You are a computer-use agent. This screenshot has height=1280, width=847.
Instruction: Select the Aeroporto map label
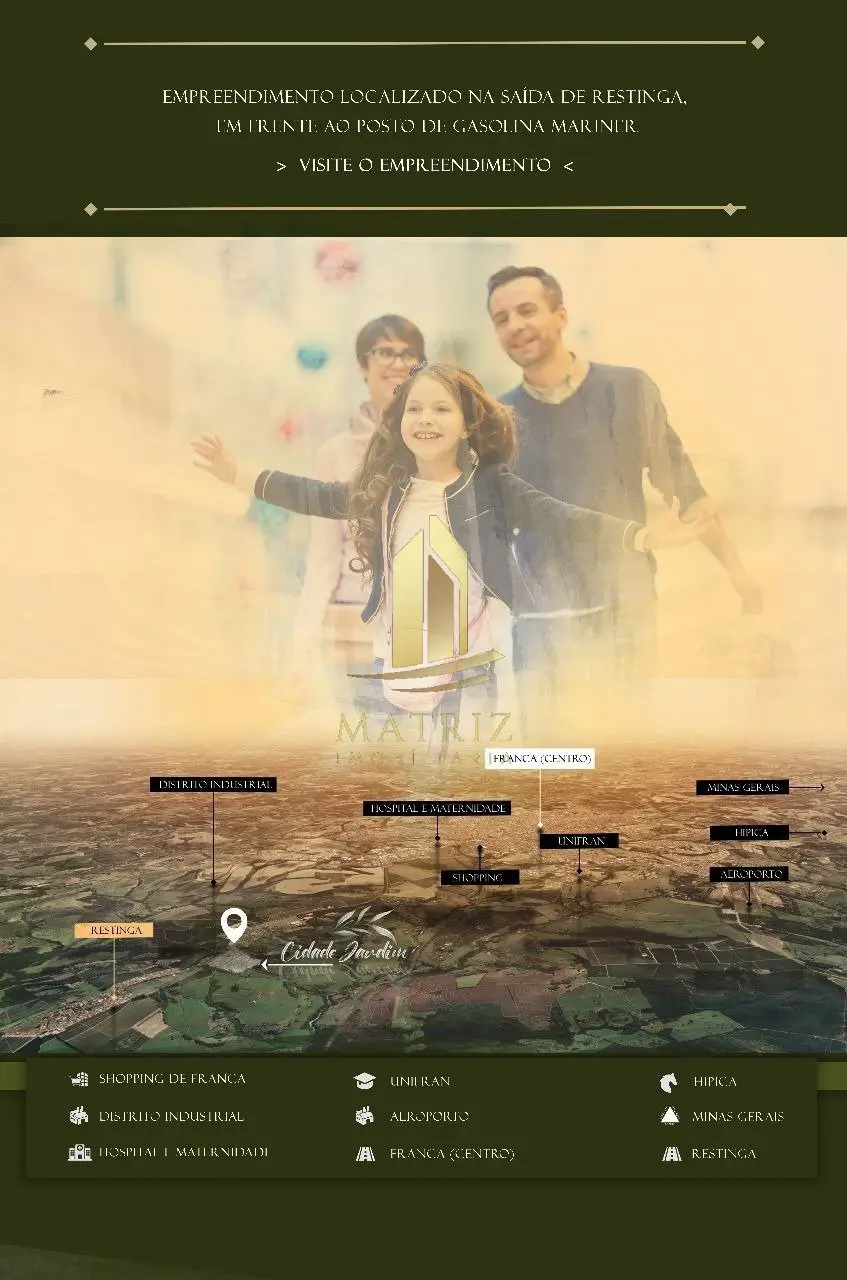(749, 874)
